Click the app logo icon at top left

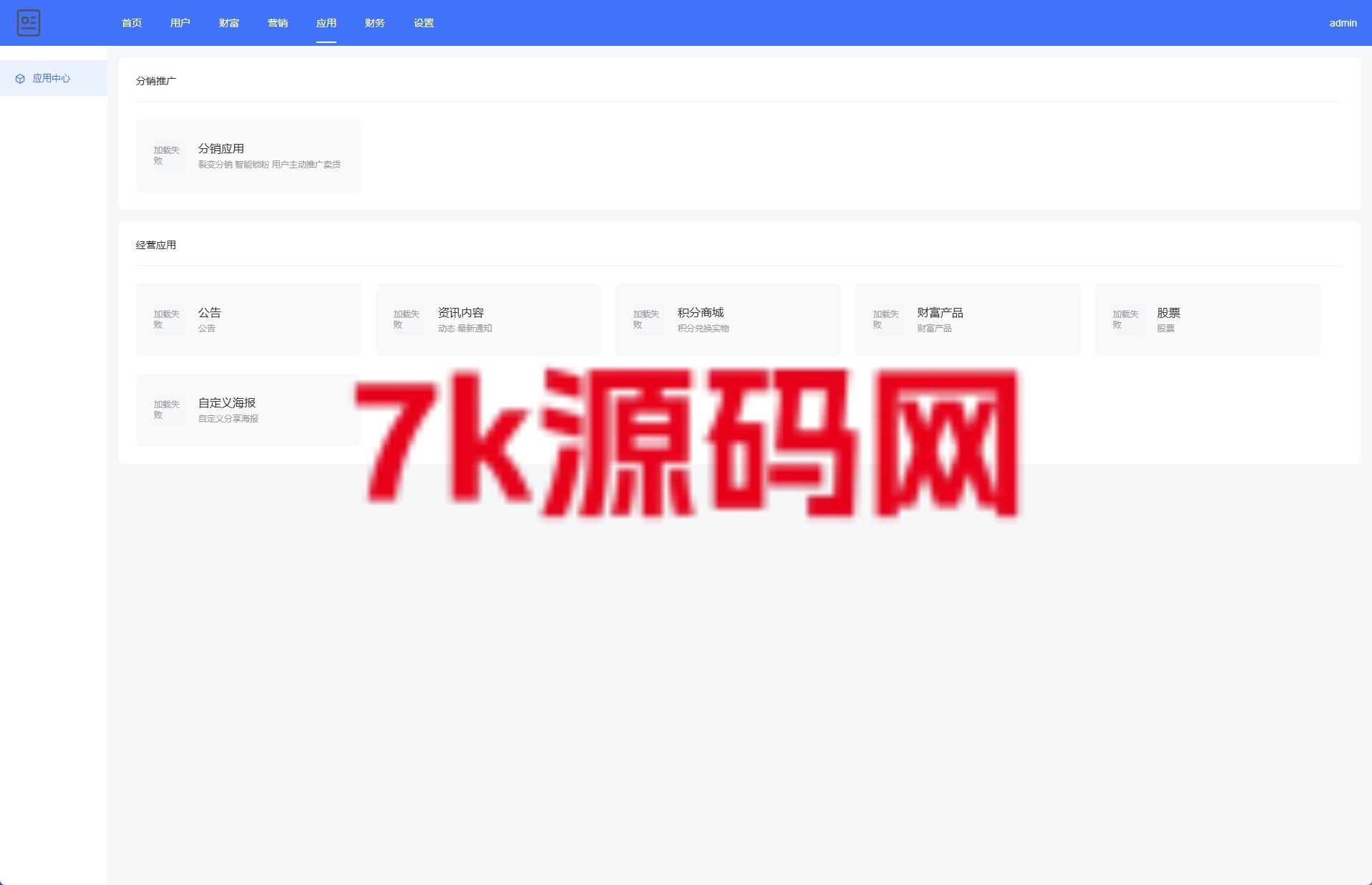(x=29, y=23)
